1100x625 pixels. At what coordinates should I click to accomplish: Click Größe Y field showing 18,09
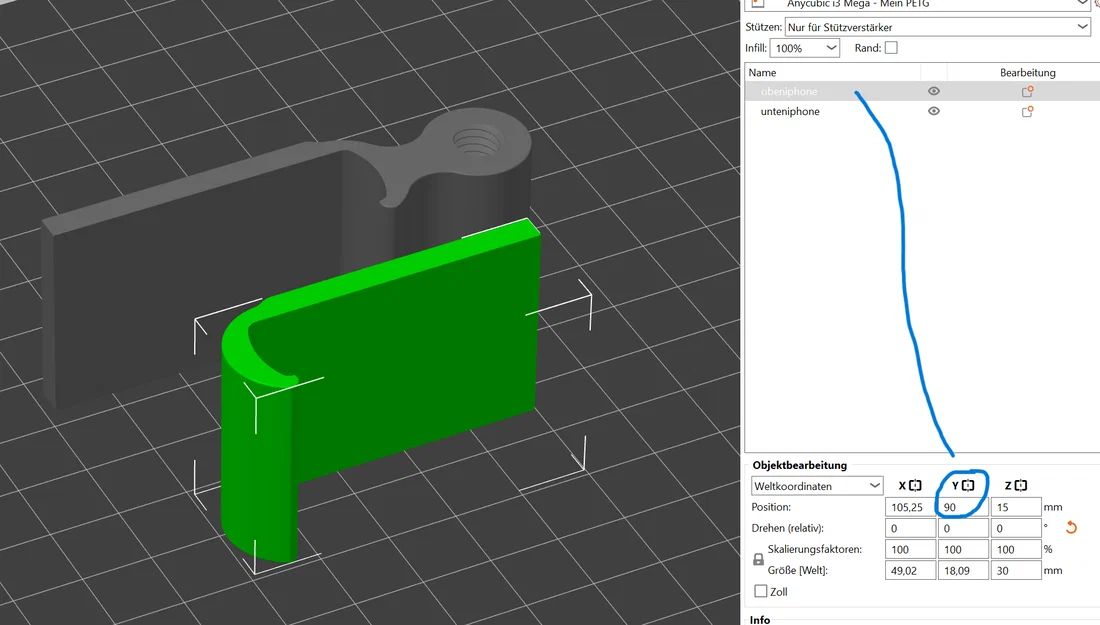[x=963, y=570]
